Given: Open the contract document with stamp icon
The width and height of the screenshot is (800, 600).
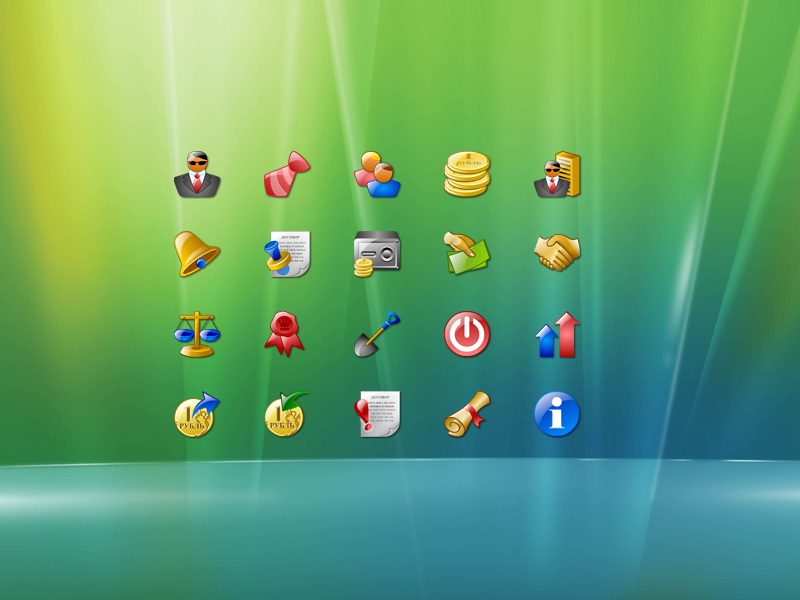Looking at the screenshot, I should click(x=287, y=254).
